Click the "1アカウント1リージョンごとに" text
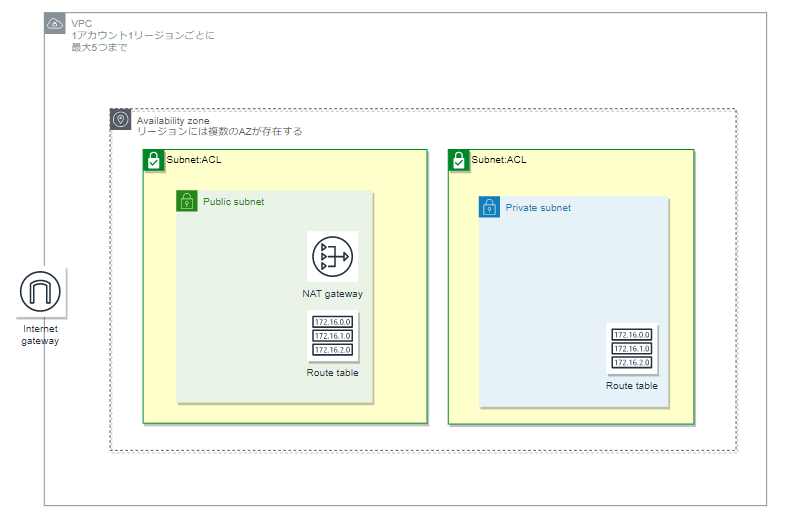This screenshot has width=787, height=515. pos(143,35)
